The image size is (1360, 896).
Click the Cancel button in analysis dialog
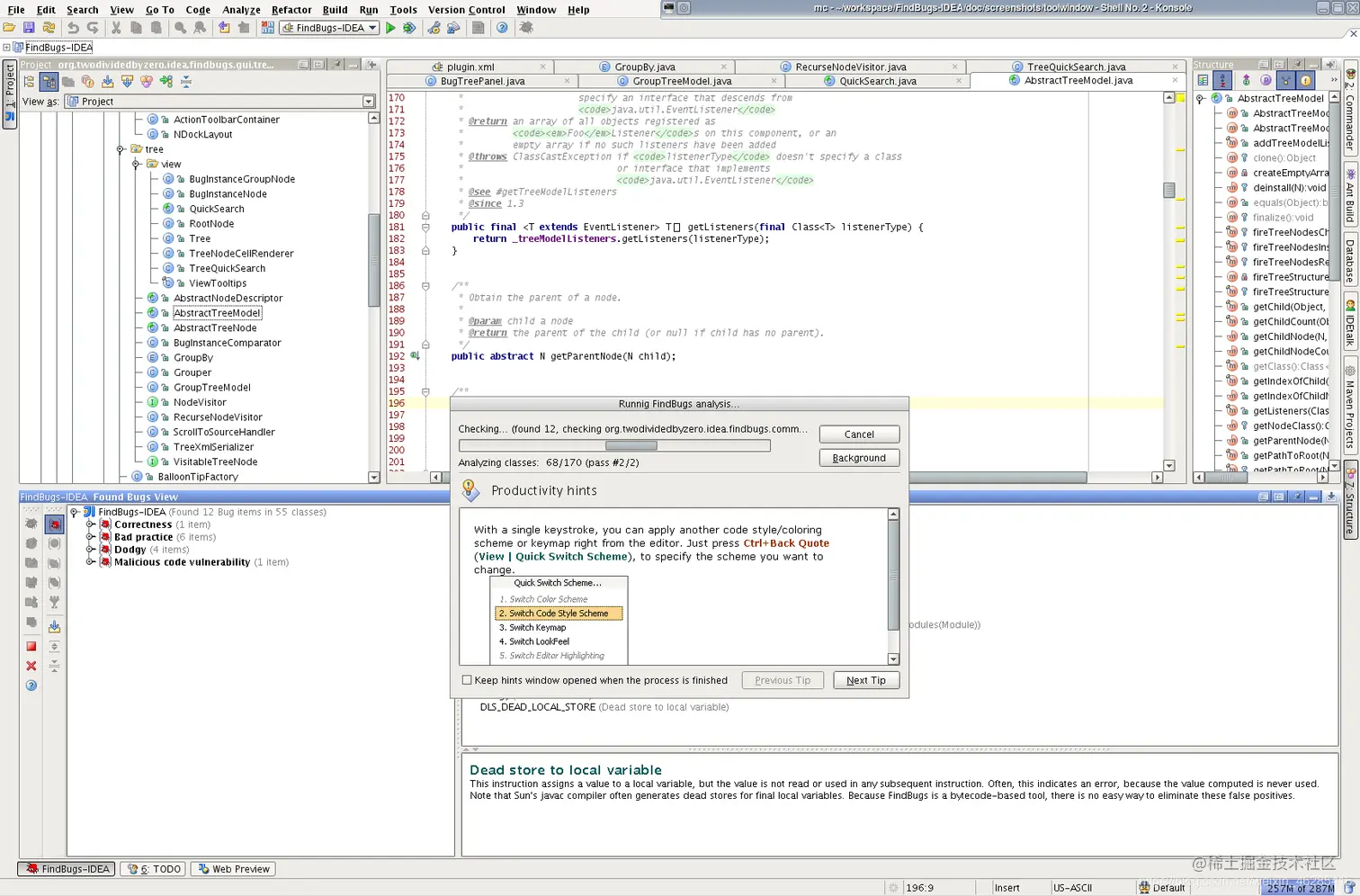tap(859, 435)
